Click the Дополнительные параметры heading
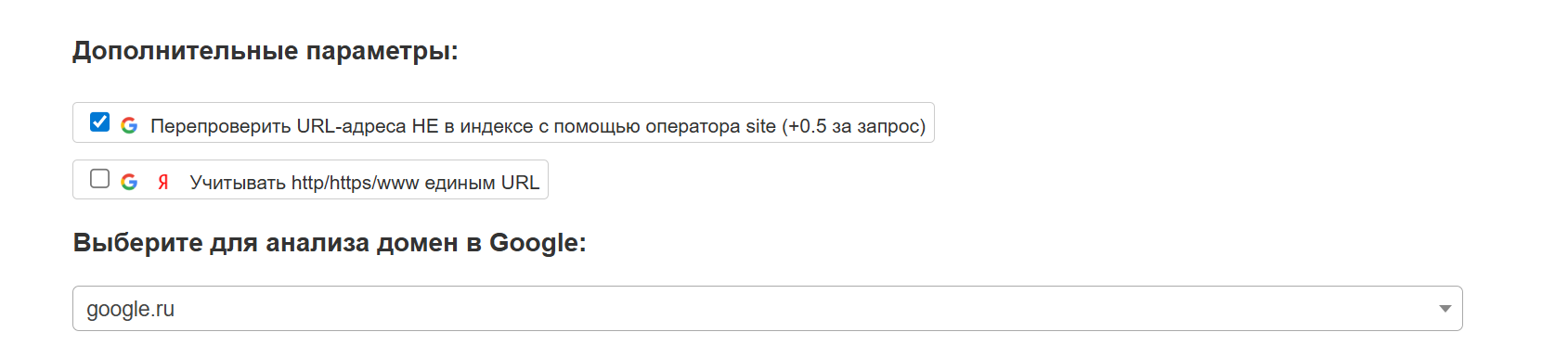Image resolution: width=1568 pixels, height=345 pixels. (266, 51)
